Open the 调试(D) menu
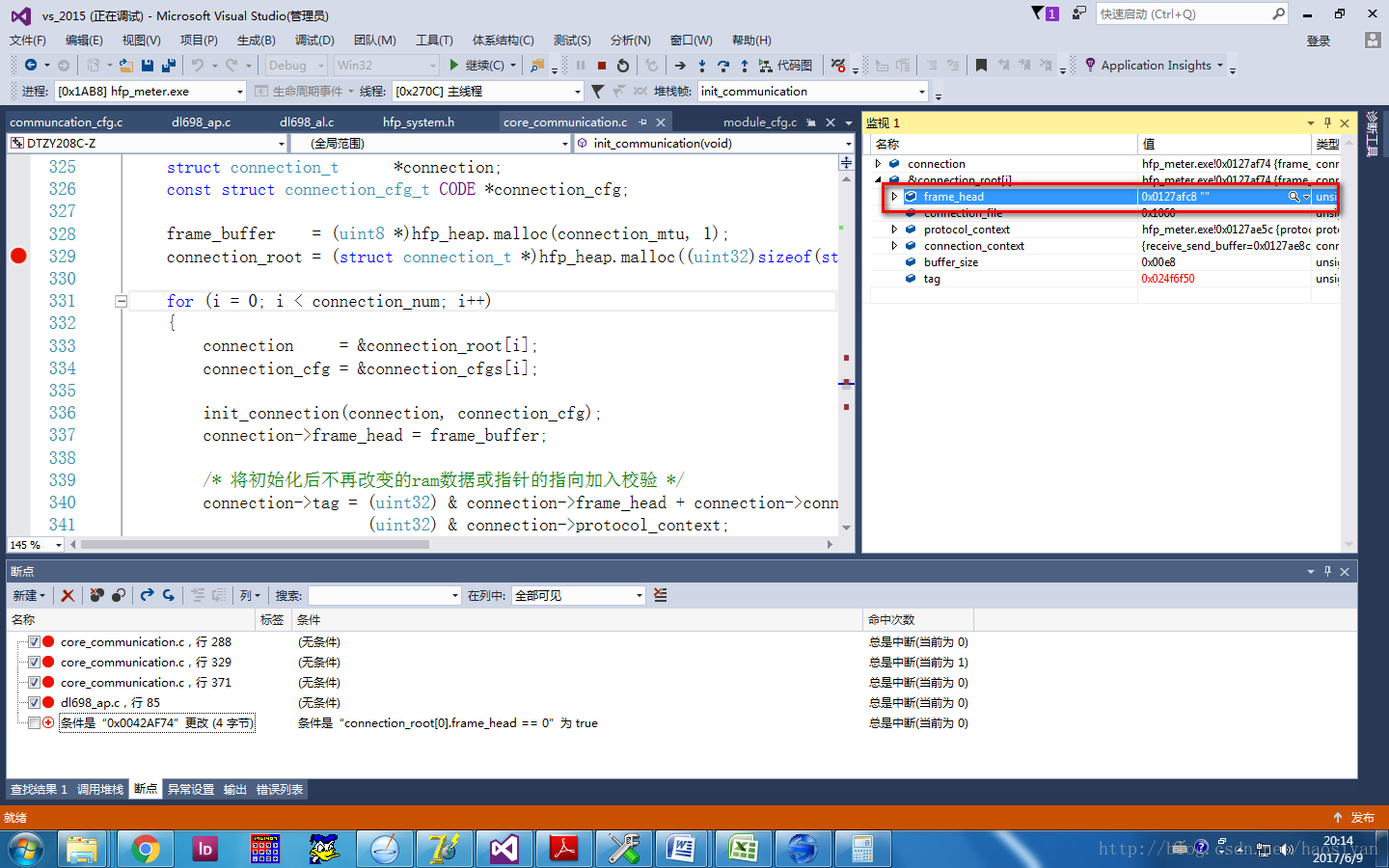 click(314, 40)
